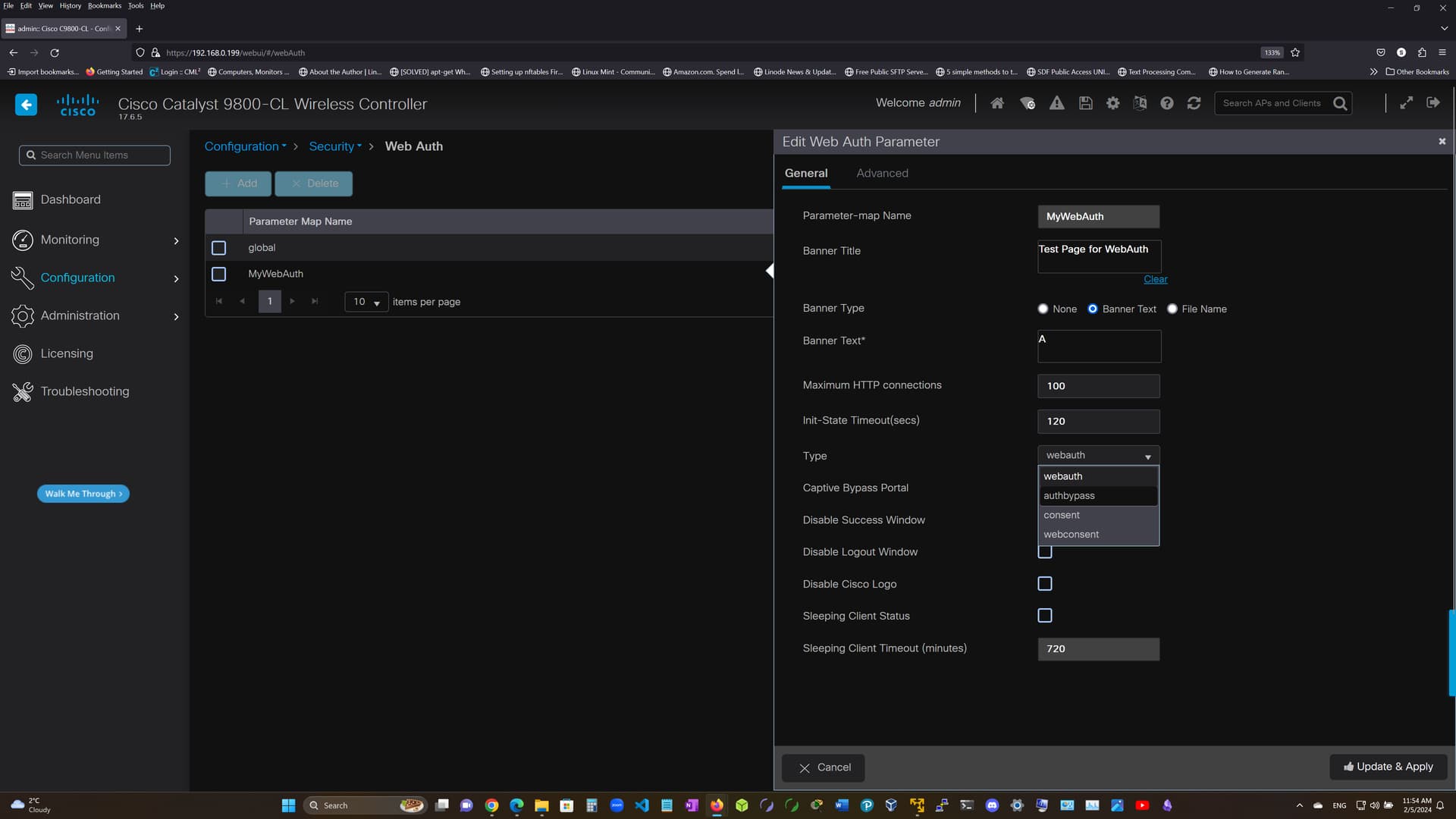Enable Disable Cisco Logo checkbox
Image resolution: width=1456 pixels, height=819 pixels.
coord(1045,584)
